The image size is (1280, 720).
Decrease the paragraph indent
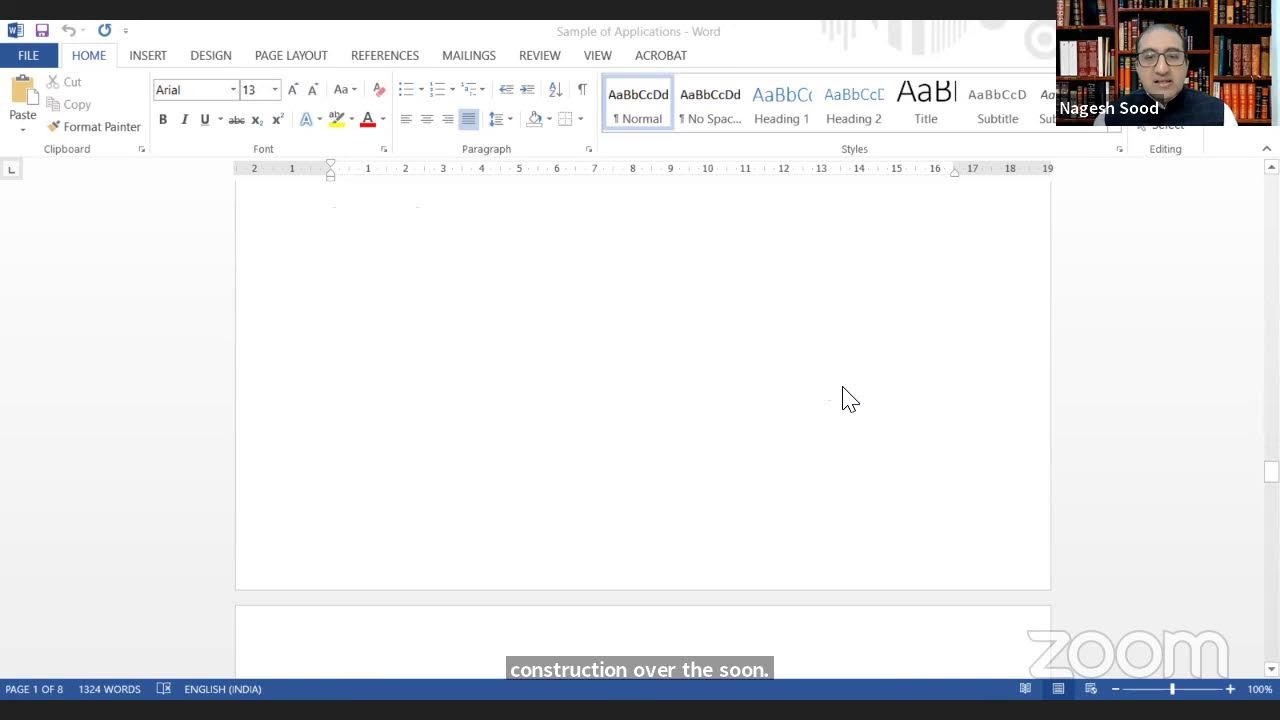point(506,90)
